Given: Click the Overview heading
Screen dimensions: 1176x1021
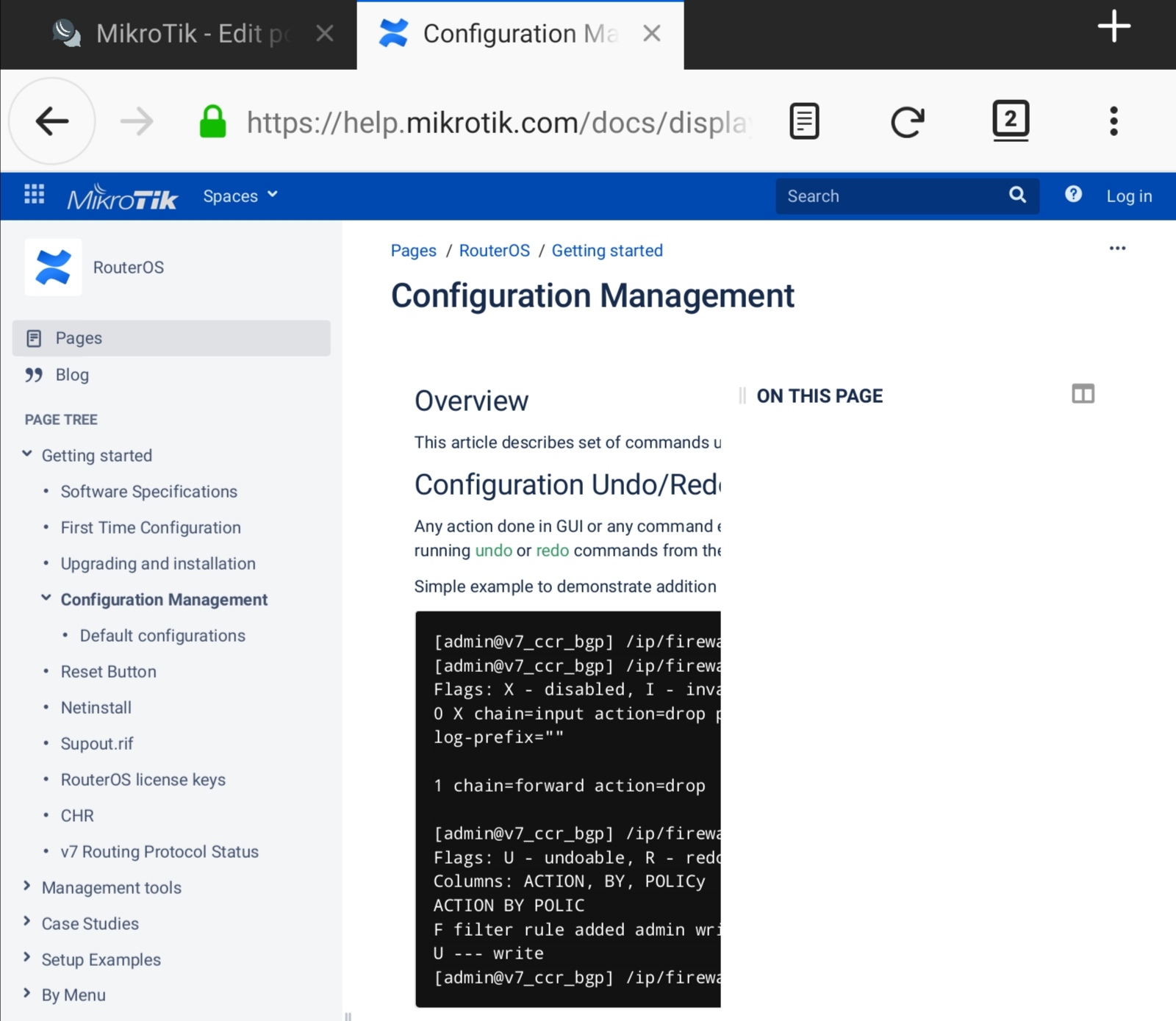Looking at the screenshot, I should (471, 401).
